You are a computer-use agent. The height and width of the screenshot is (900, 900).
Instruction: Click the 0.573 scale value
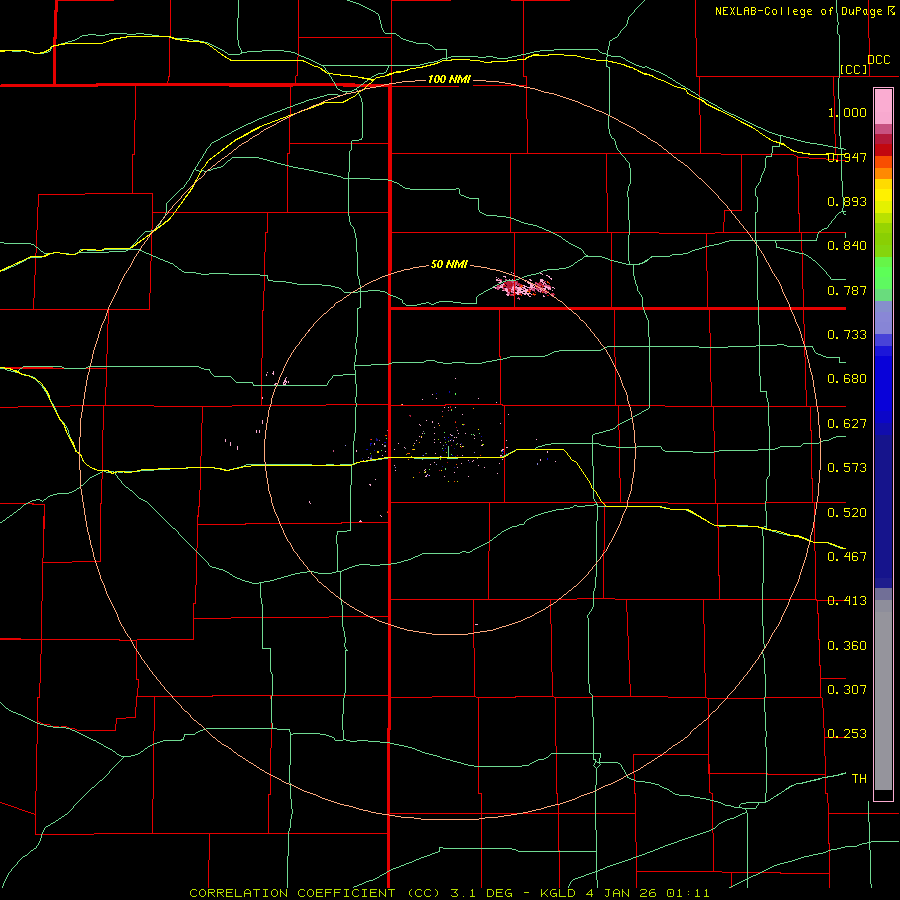(x=847, y=468)
